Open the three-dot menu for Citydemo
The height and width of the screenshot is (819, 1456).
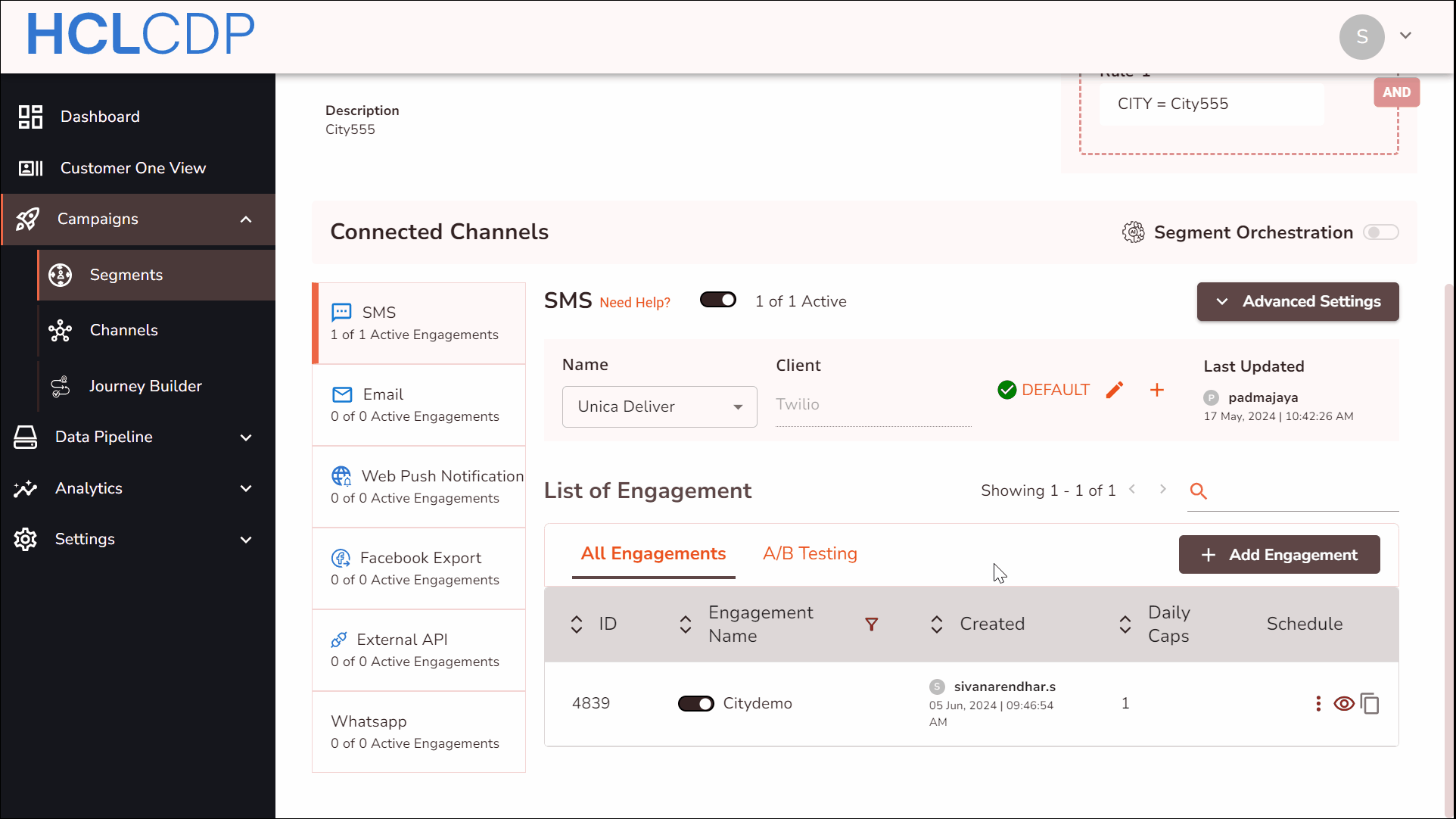pos(1318,704)
